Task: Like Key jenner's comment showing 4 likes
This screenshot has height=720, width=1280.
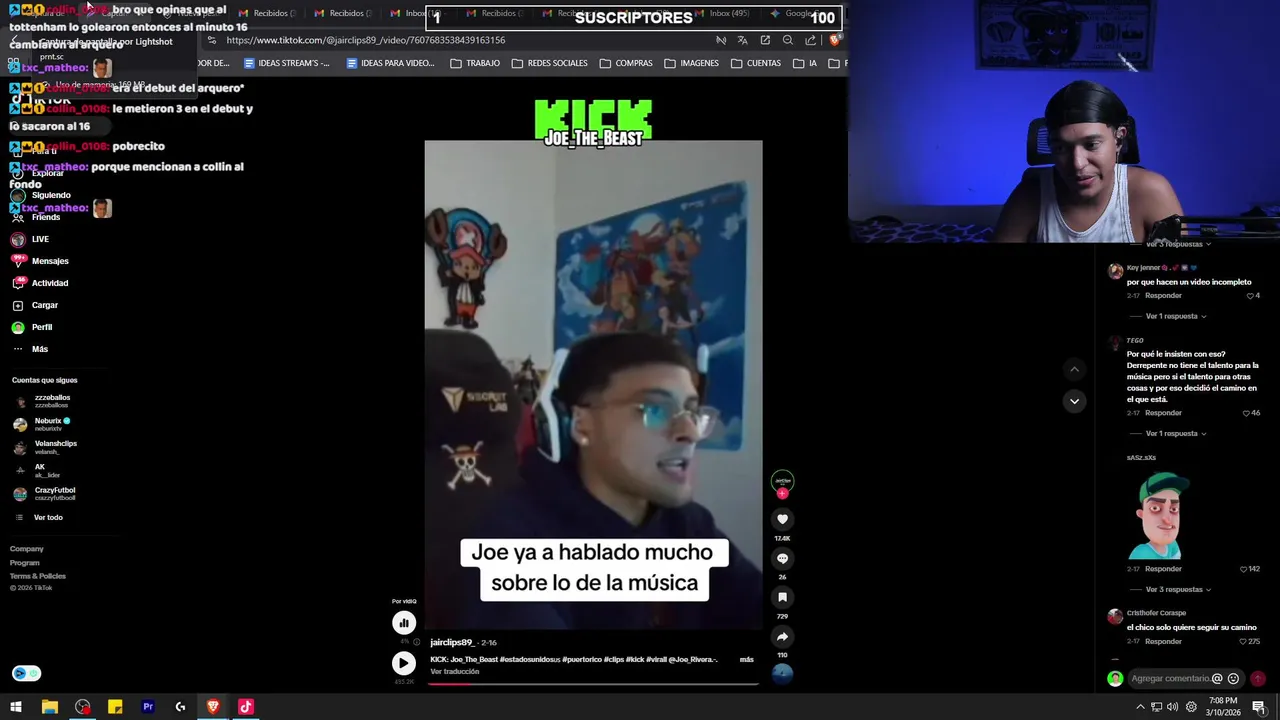Action: (x=1249, y=296)
